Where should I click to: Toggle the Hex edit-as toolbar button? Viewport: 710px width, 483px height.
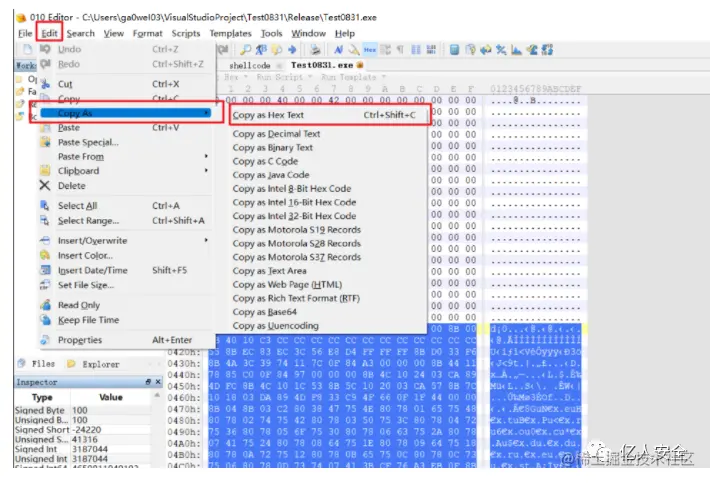click(370, 50)
